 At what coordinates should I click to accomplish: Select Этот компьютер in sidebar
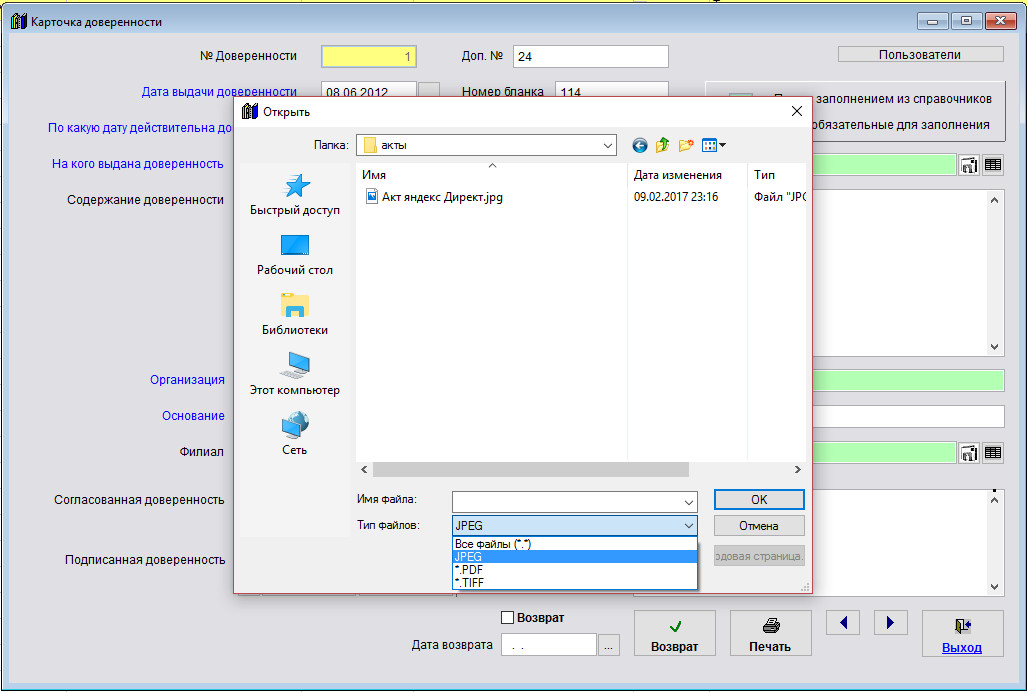[295, 375]
